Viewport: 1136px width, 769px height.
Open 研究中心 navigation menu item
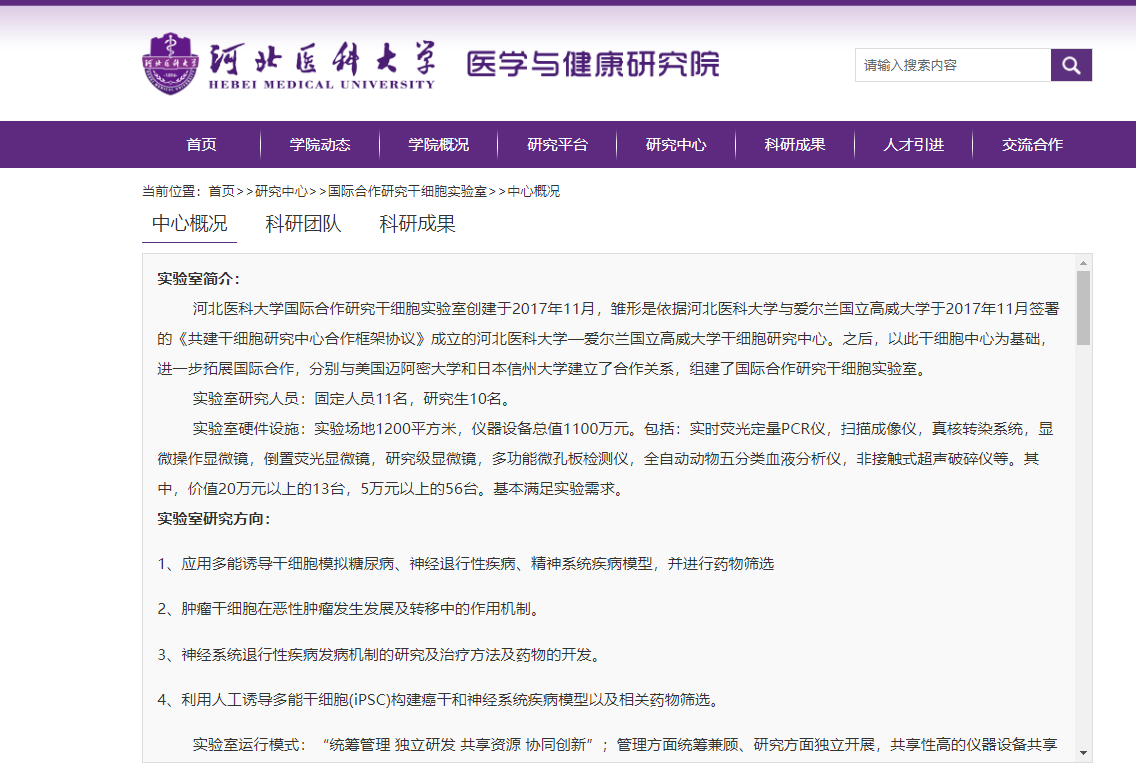[x=676, y=145]
